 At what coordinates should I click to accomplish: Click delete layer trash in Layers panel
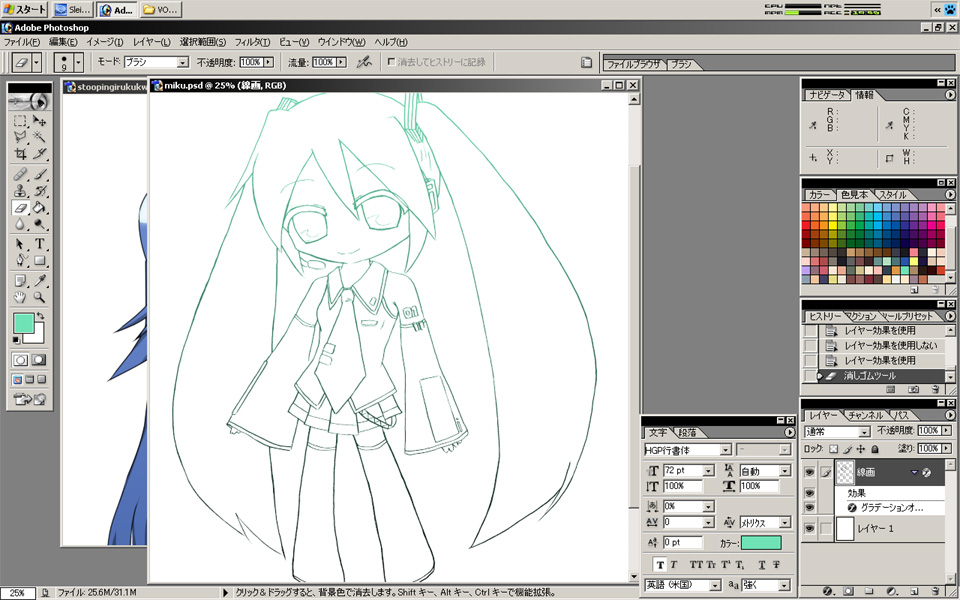point(936,591)
